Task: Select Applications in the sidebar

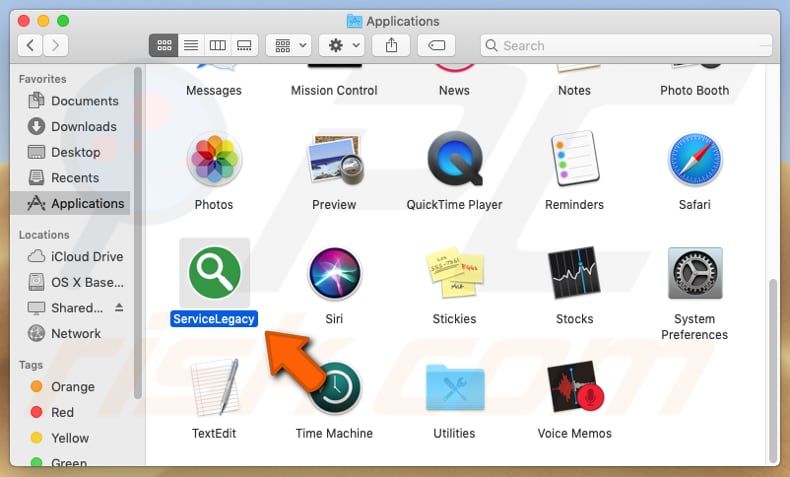Action: (x=70, y=203)
